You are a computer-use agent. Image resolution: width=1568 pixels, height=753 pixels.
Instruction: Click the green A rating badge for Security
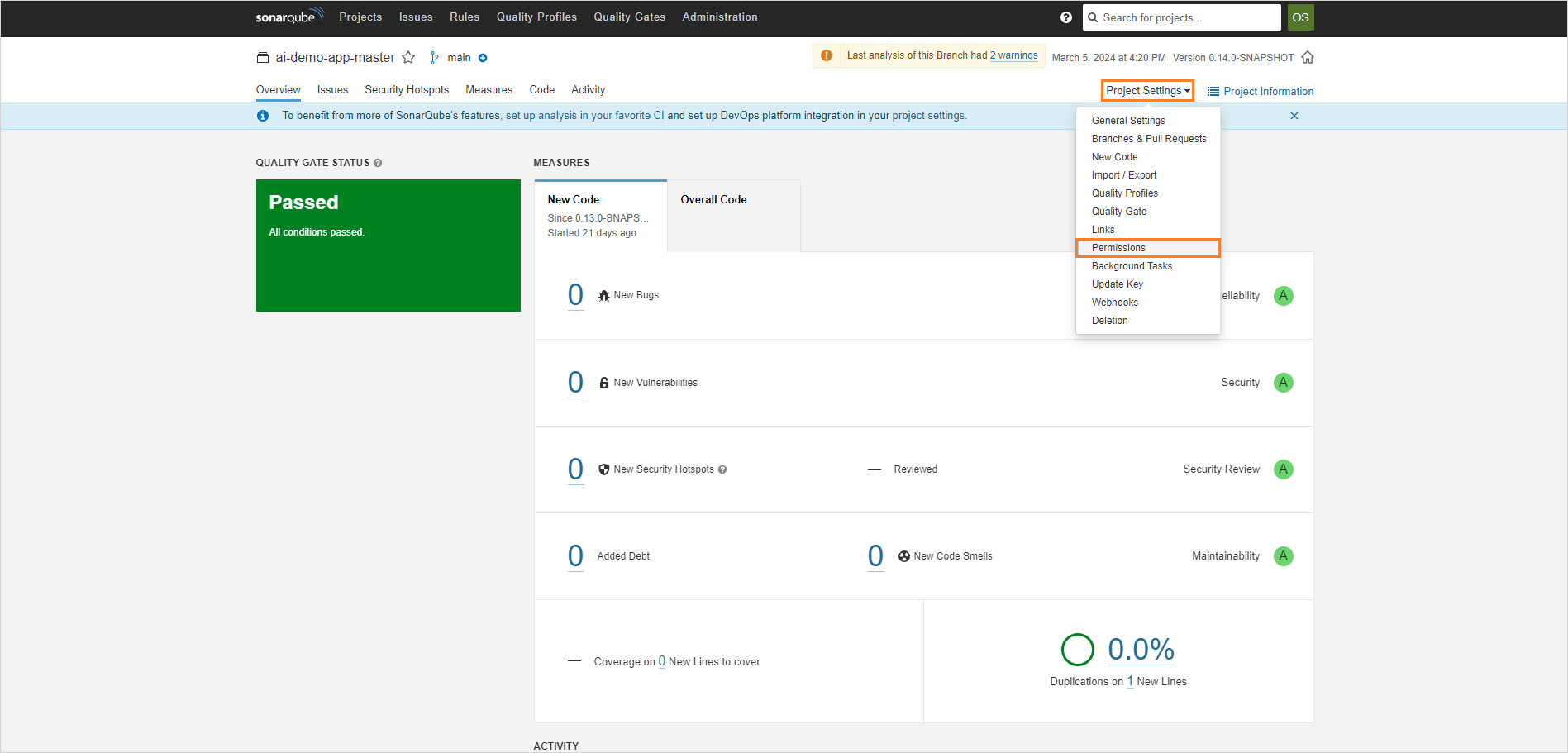point(1283,382)
